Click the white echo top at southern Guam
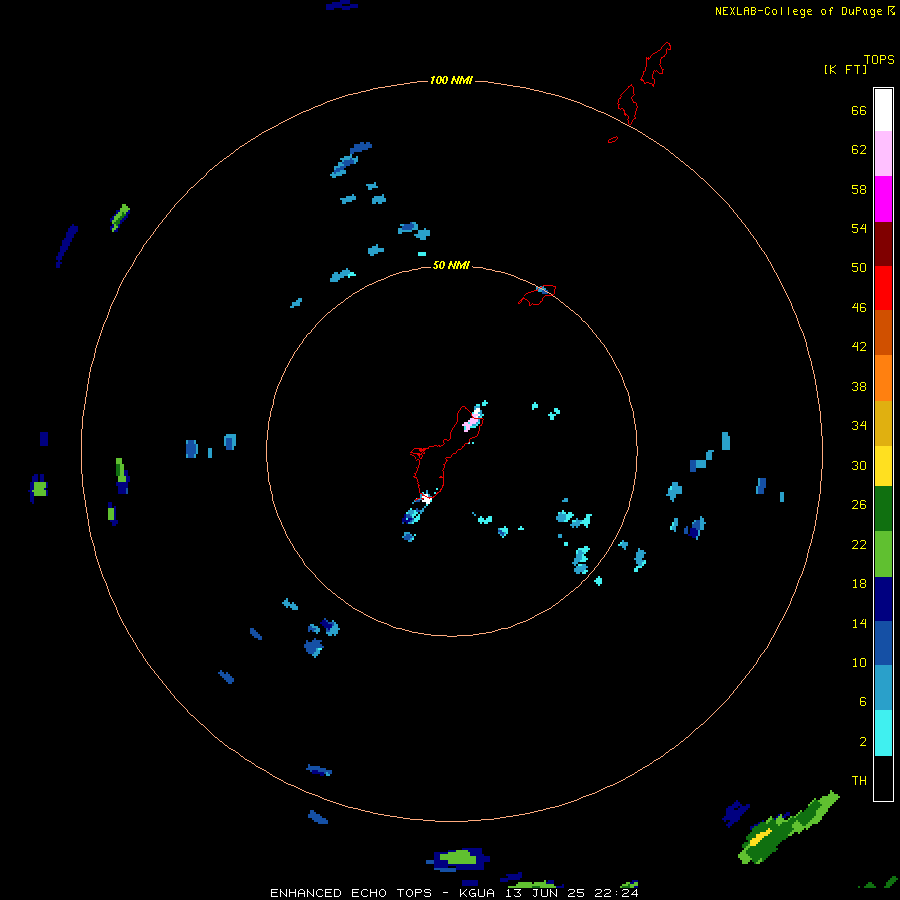Viewport: 900px width, 900px height. point(426,499)
